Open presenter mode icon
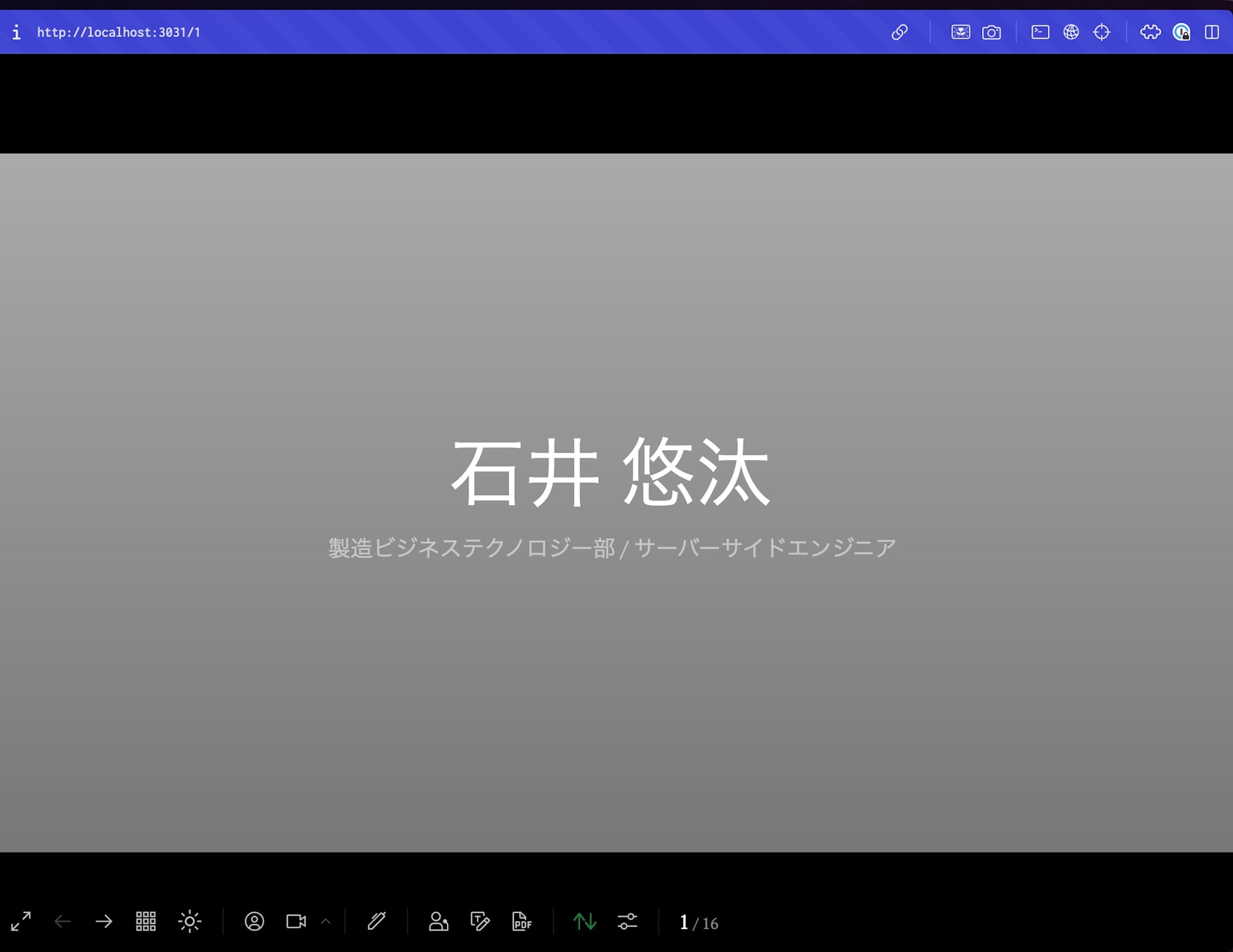 coord(438,922)
